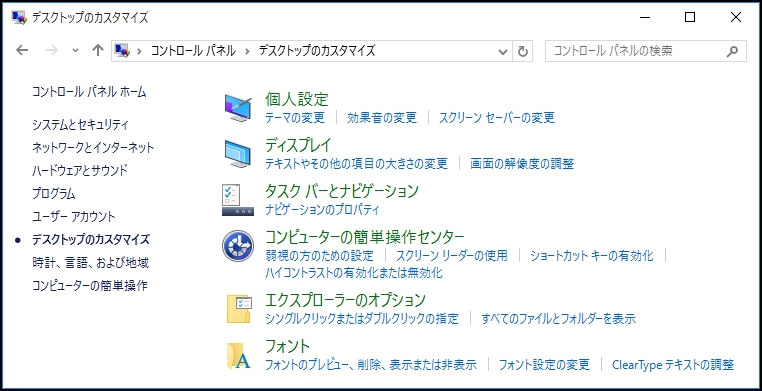Select ユーザー アカウント in sidebar

point(74,217)
